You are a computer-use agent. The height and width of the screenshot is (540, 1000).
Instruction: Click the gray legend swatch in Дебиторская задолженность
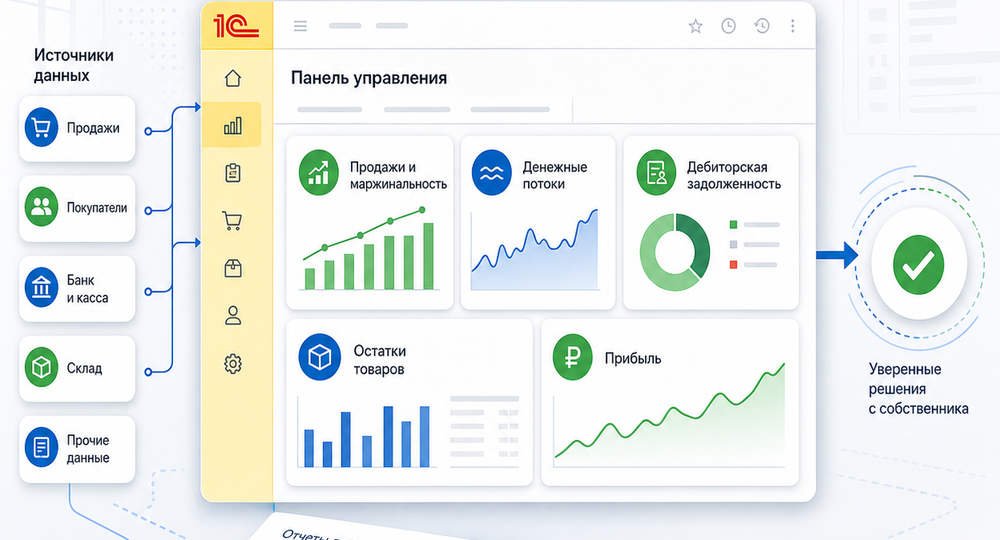pos(733,244)
